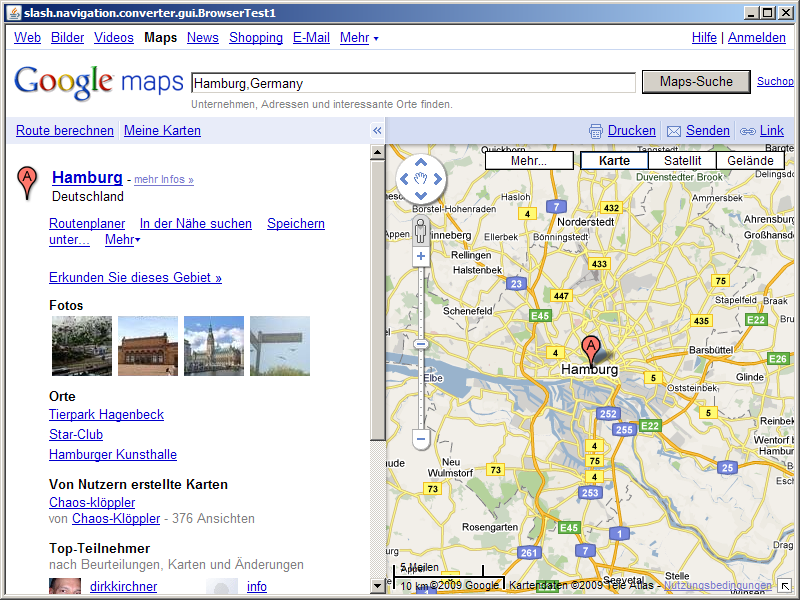Click Speichern unter... link
This screenshot has width=800, height=600.
[x=296, y=223]
